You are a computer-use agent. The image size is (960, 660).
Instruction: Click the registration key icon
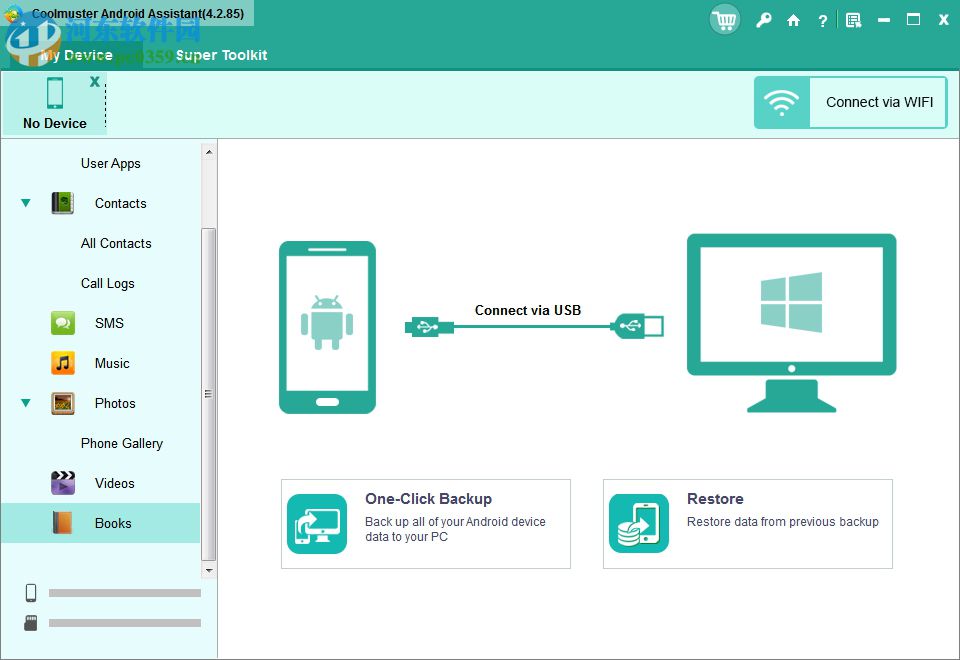coord(763,19)
